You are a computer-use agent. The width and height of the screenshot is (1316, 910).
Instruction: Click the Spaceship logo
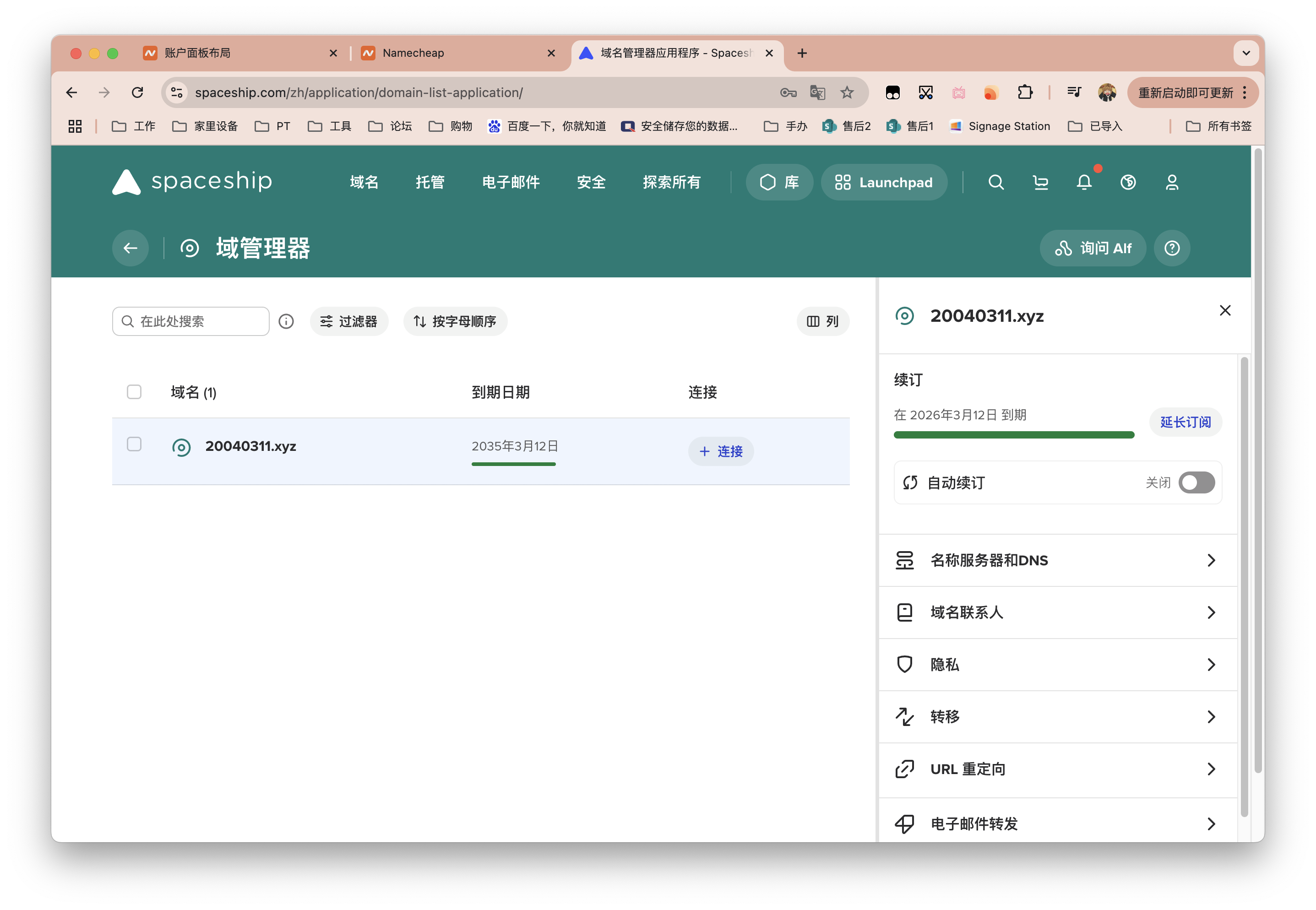[192, 182]
